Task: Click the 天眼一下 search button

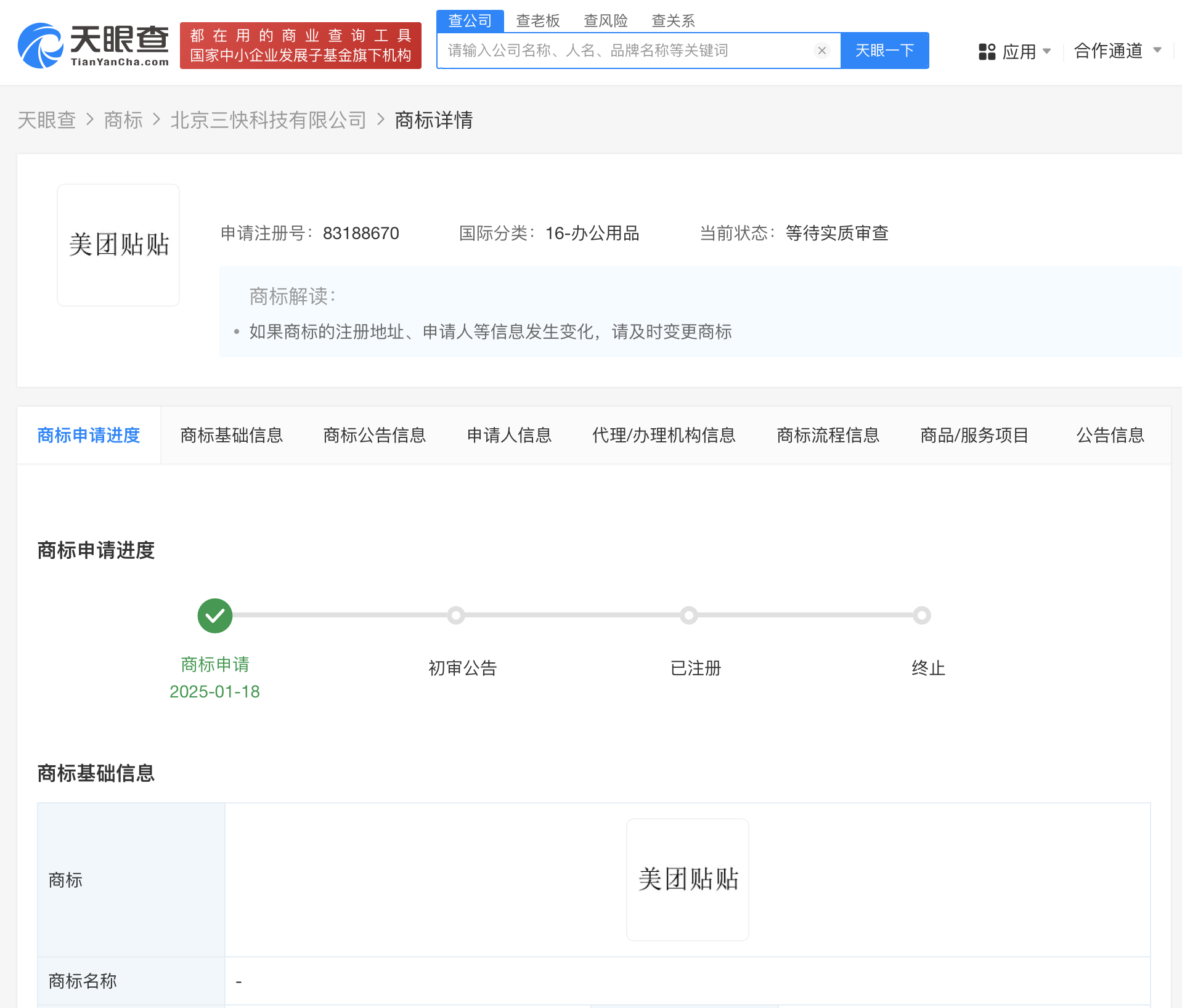Action: tap(884, 51)
